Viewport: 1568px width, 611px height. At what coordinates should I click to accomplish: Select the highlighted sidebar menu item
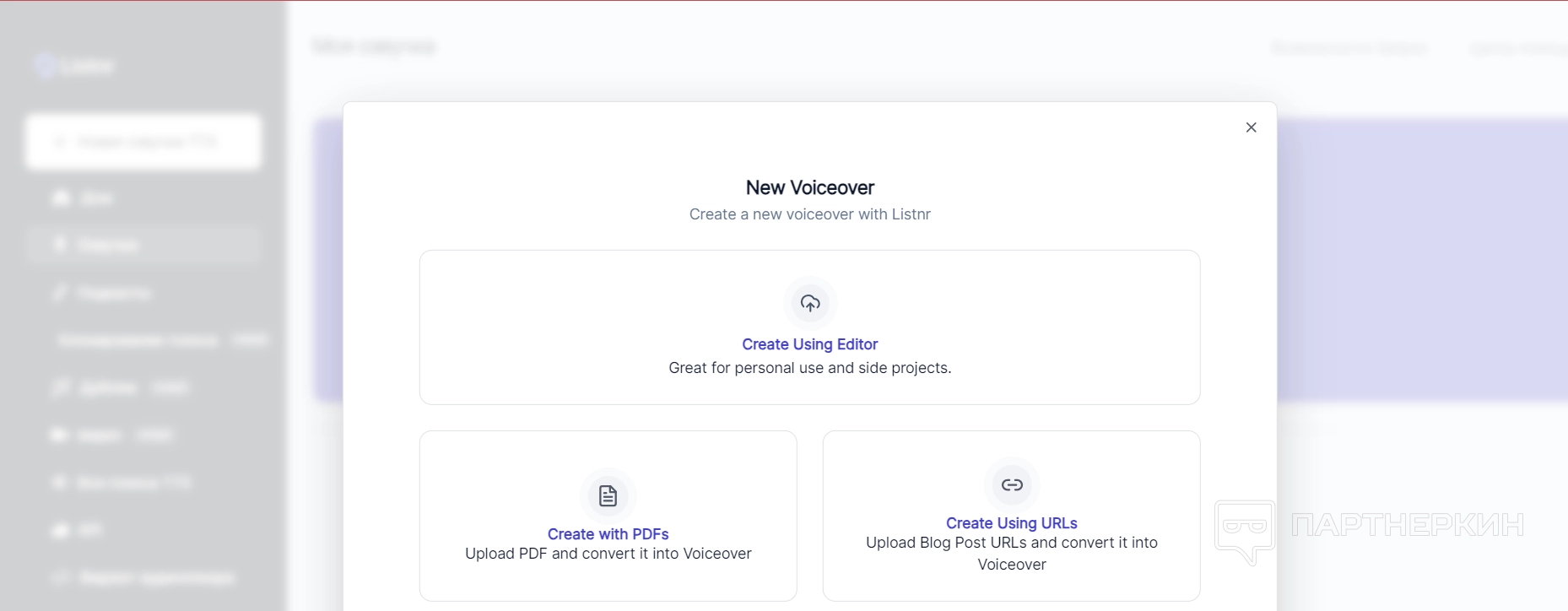(x=143, y=246)
